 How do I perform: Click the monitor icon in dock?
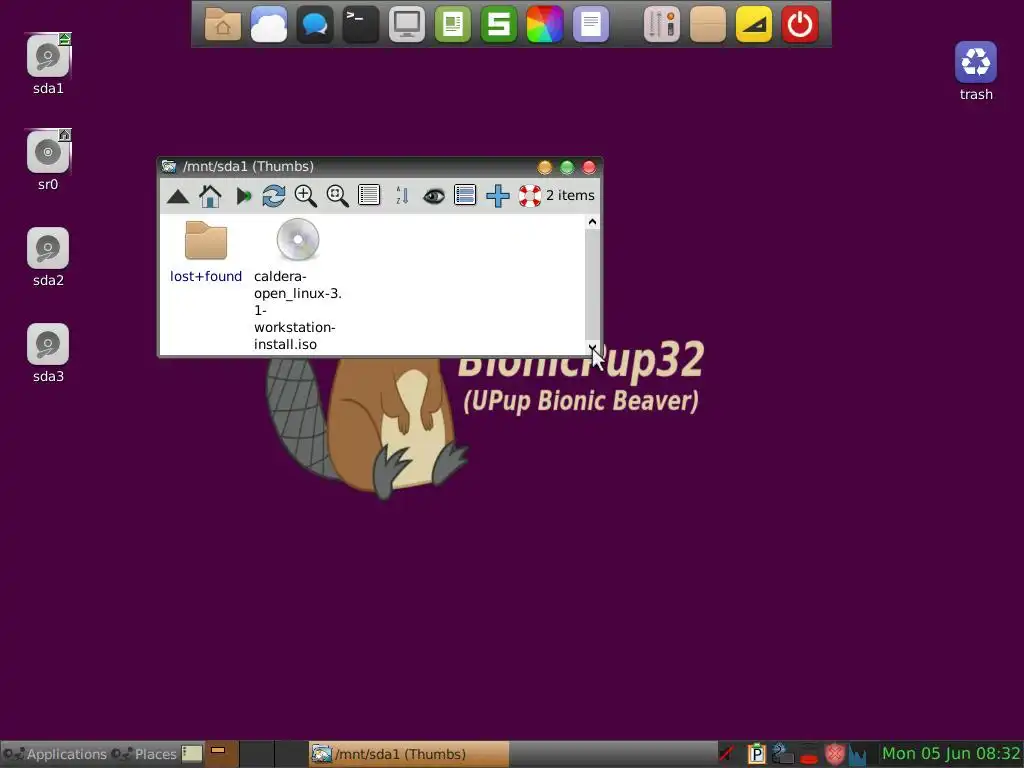(407, 25)
